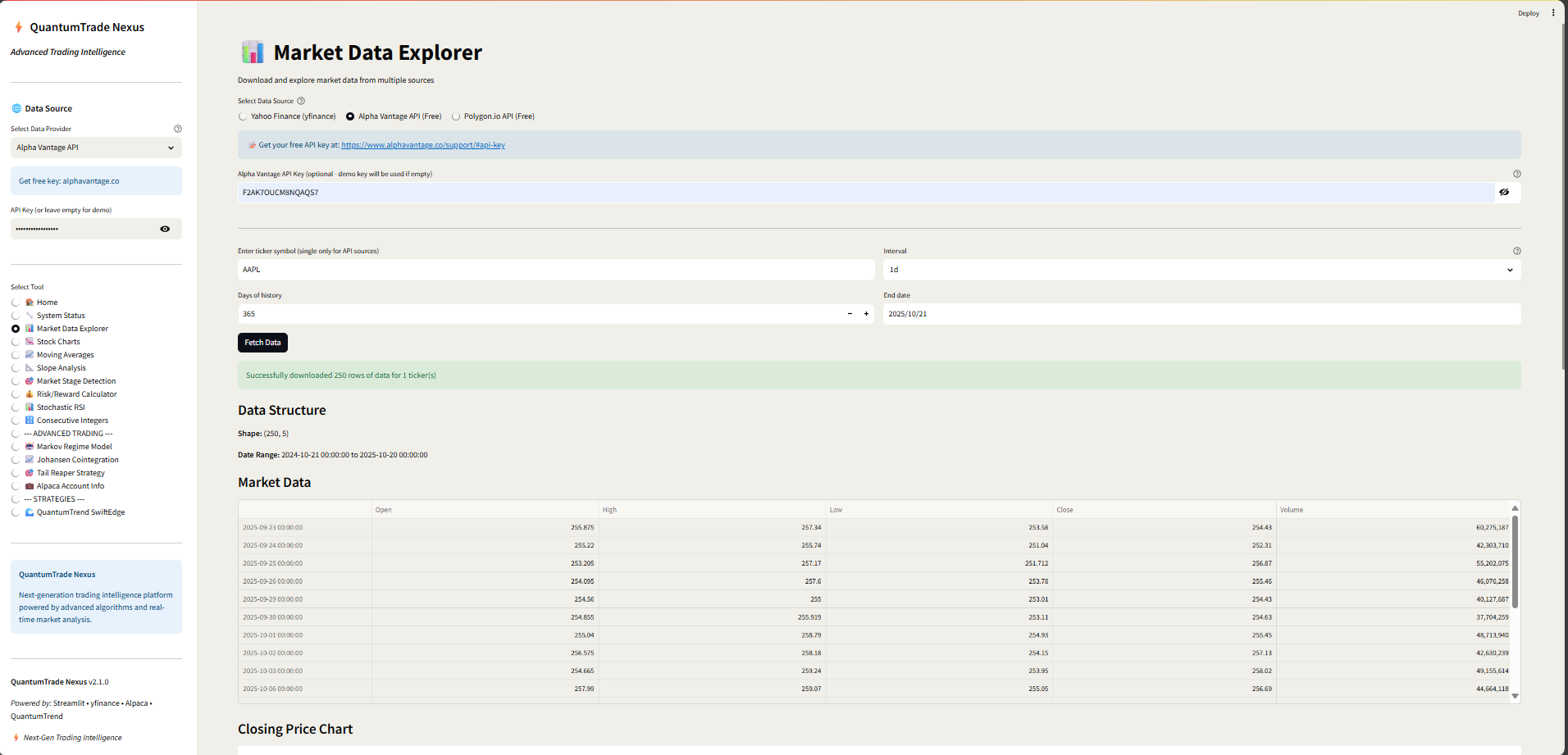Screen dimensions: 1568x755
Task: Click the Low value 253.11 cell
Action: click(x=940, y=617)
